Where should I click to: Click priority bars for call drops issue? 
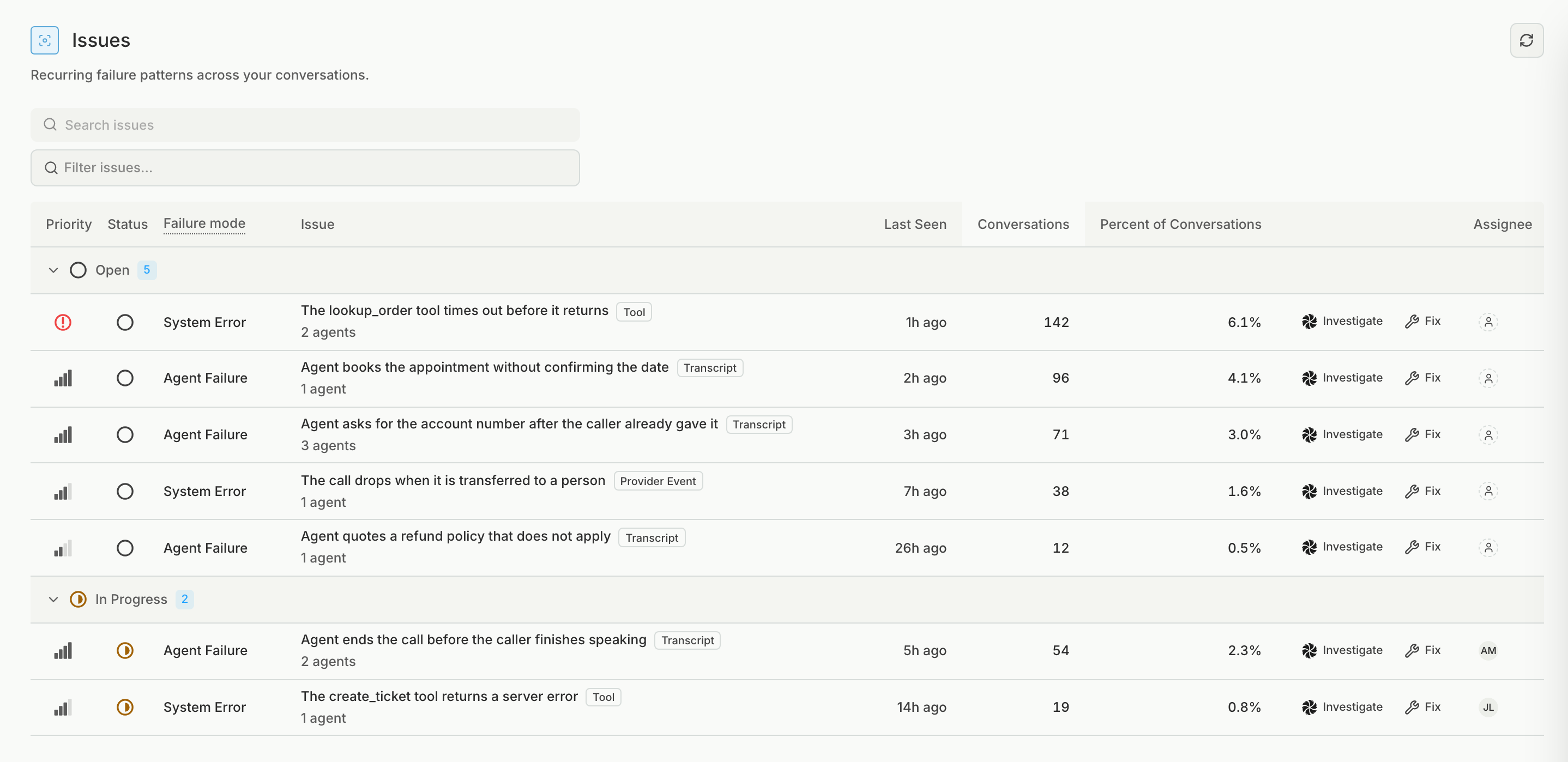click(63, 491)
